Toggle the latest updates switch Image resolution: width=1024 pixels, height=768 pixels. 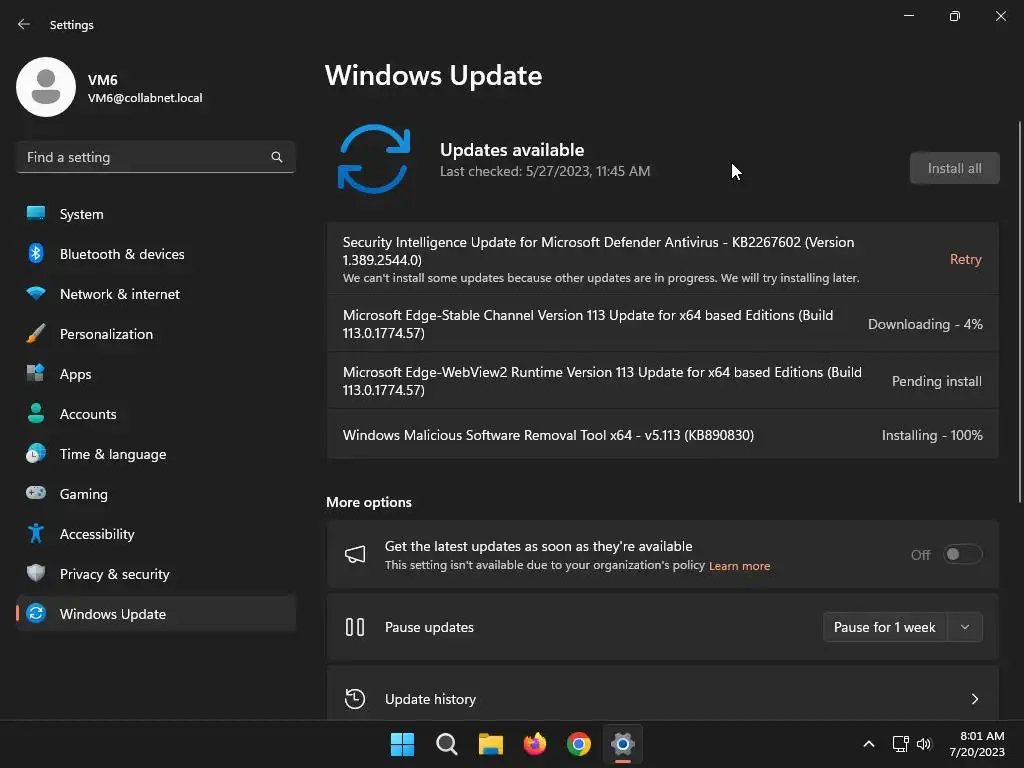click(x=963, y=554)
